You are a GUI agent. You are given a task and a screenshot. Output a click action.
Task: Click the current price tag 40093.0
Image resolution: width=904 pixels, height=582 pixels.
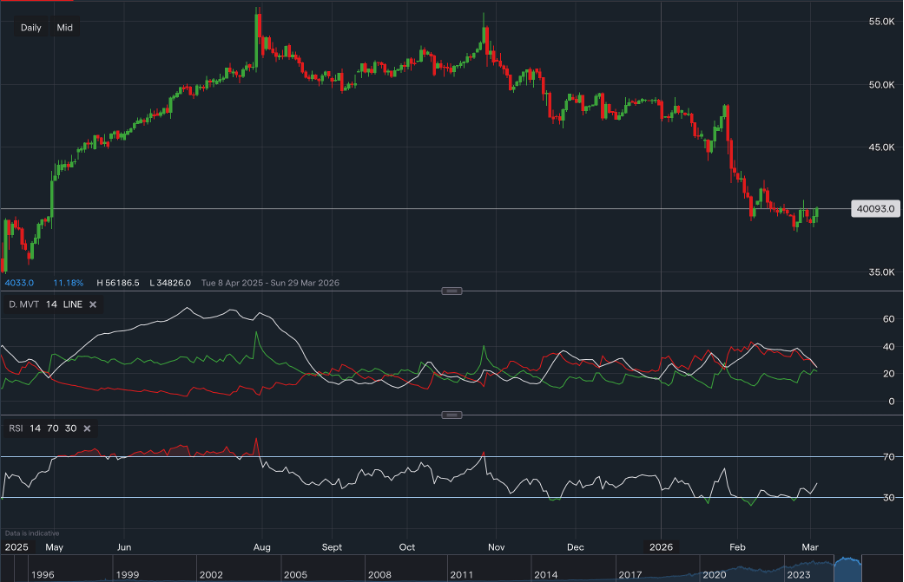pos(876,208)
